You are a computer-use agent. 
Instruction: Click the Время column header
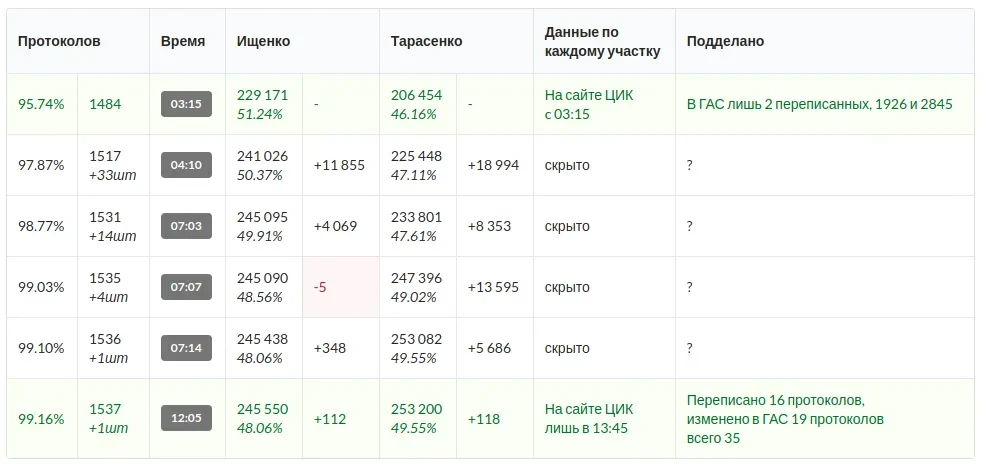[183, 41]
